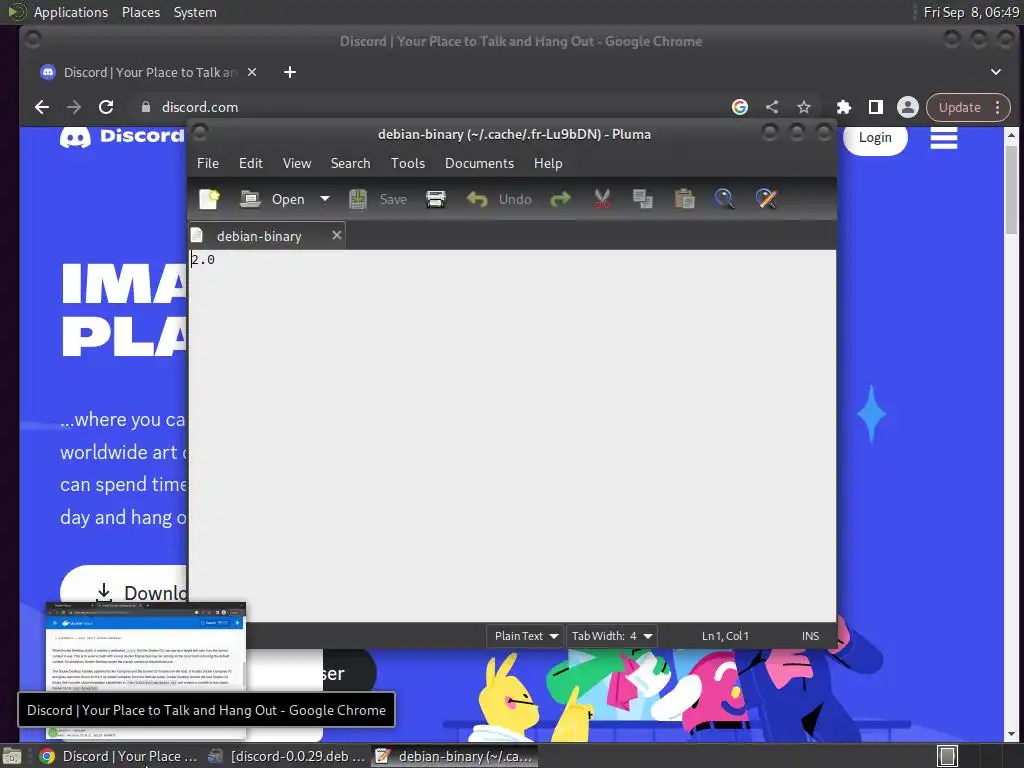Screen dimensions: 1024x768
Task: Open the Tab Width dropdown
Action: click(x=612, y=636)
